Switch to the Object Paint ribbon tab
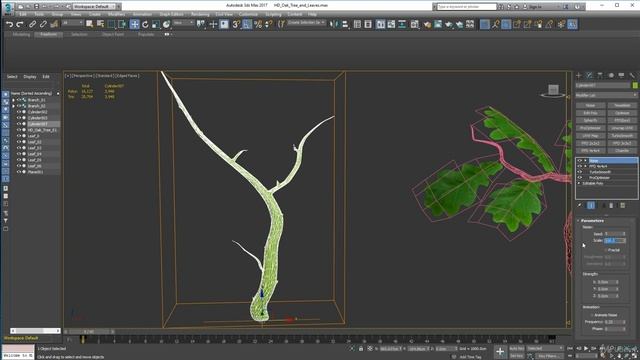This screenshot has width=640, height=360. pyautogui.click(x=113, y=35)
